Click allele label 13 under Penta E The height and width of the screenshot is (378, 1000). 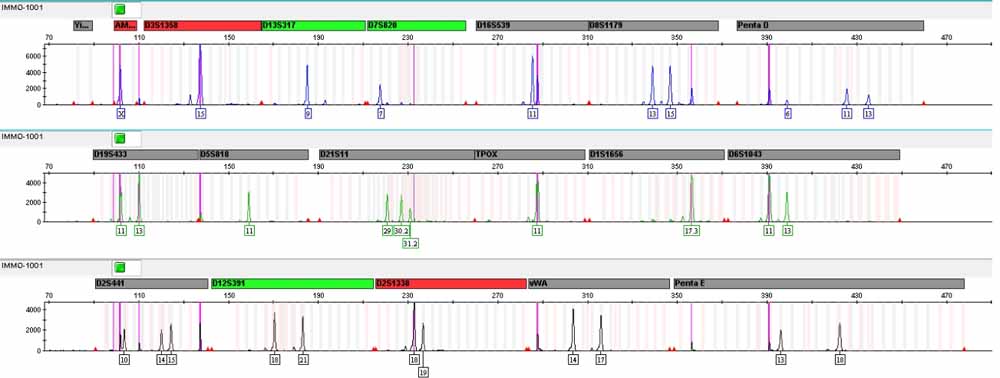pos(781,360)
